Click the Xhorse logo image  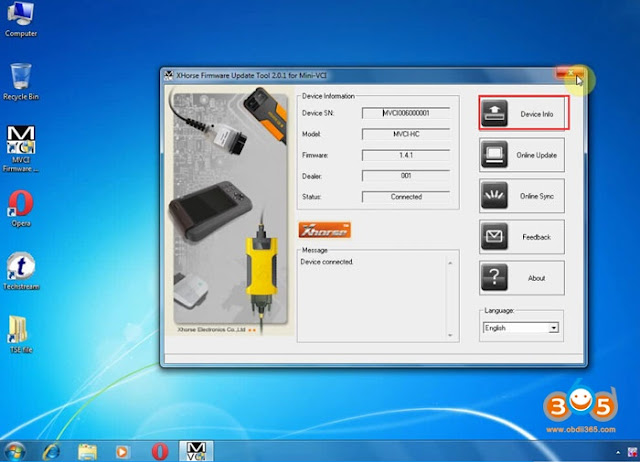point(324,230)
